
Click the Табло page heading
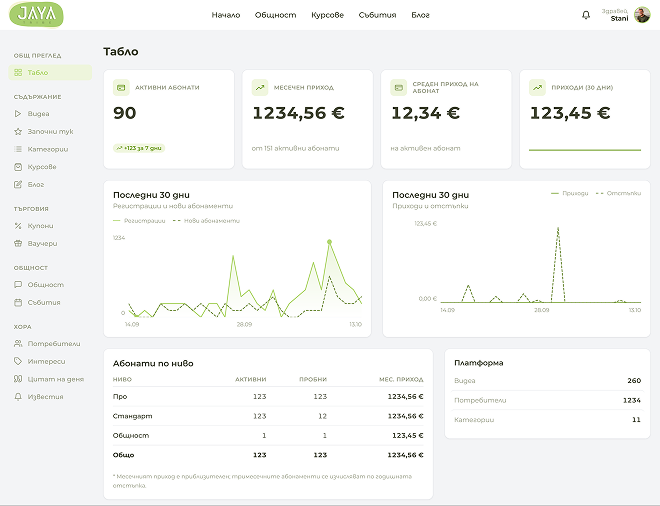click(121, 51)
